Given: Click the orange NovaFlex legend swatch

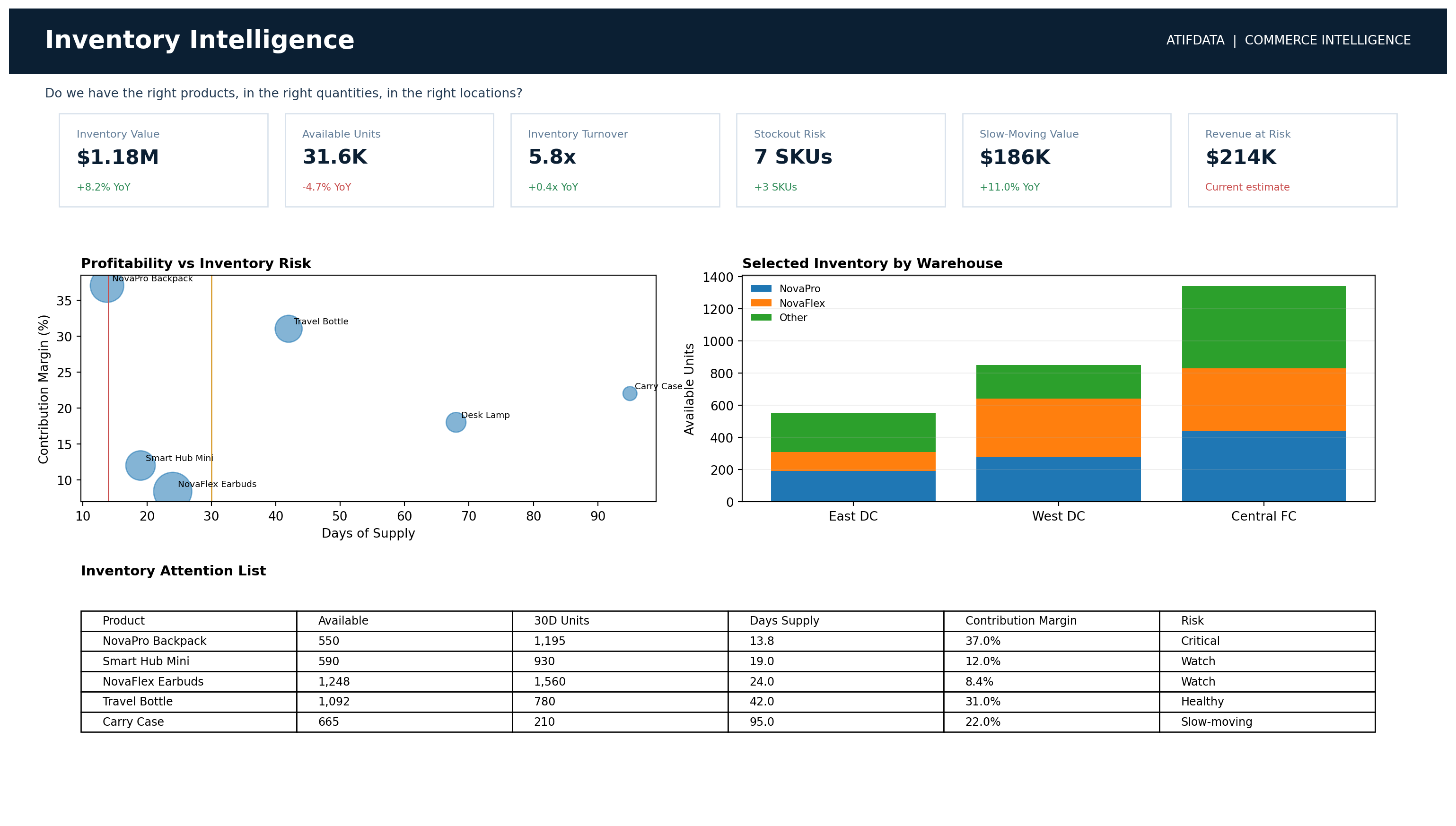Looking at the screenshot, I should pyautogui.click(x=761, y=303).
